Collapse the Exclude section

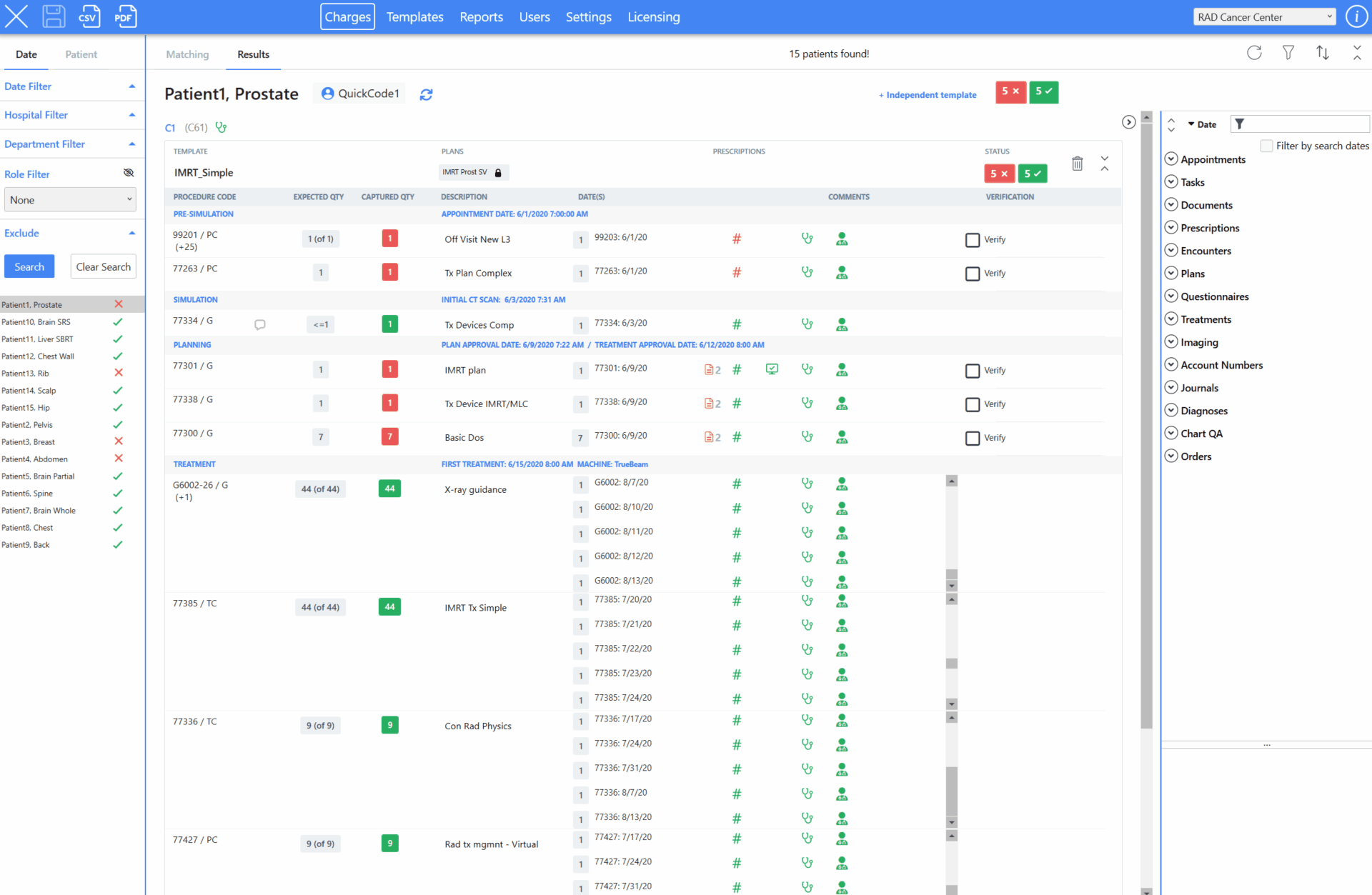point(132,234)
